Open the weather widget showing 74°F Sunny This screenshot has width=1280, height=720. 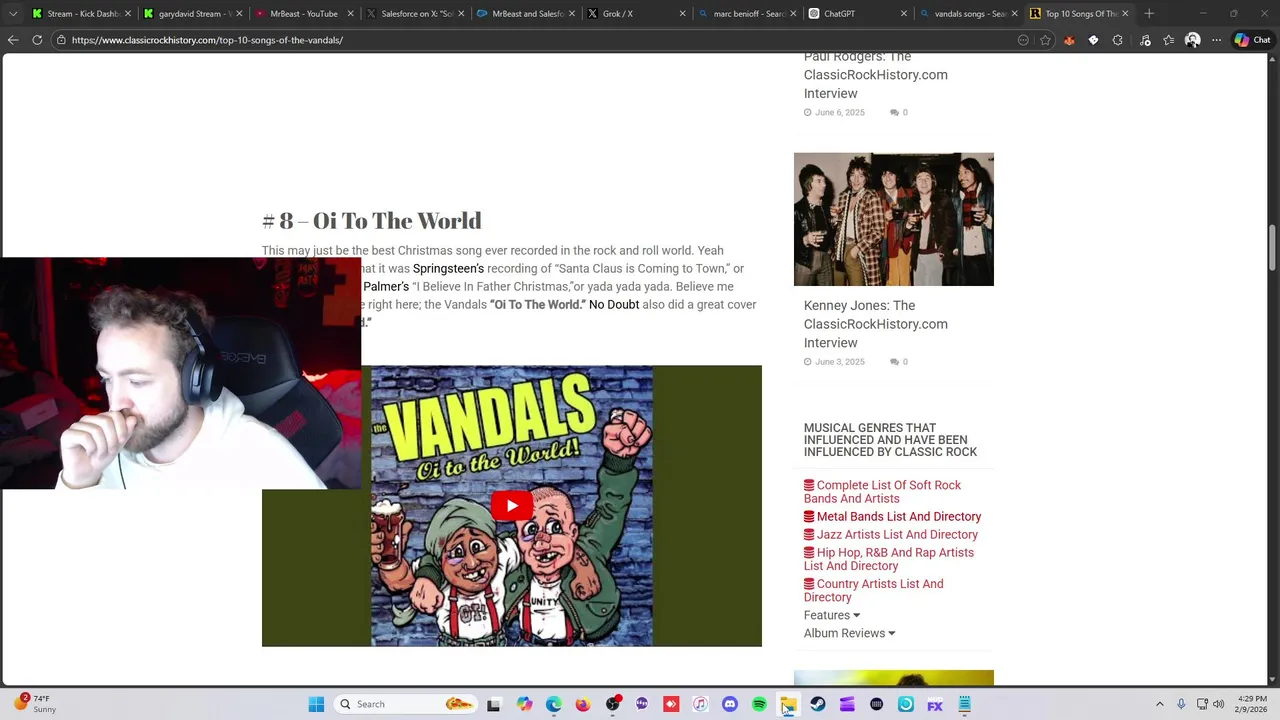click(x=33, y=704)
